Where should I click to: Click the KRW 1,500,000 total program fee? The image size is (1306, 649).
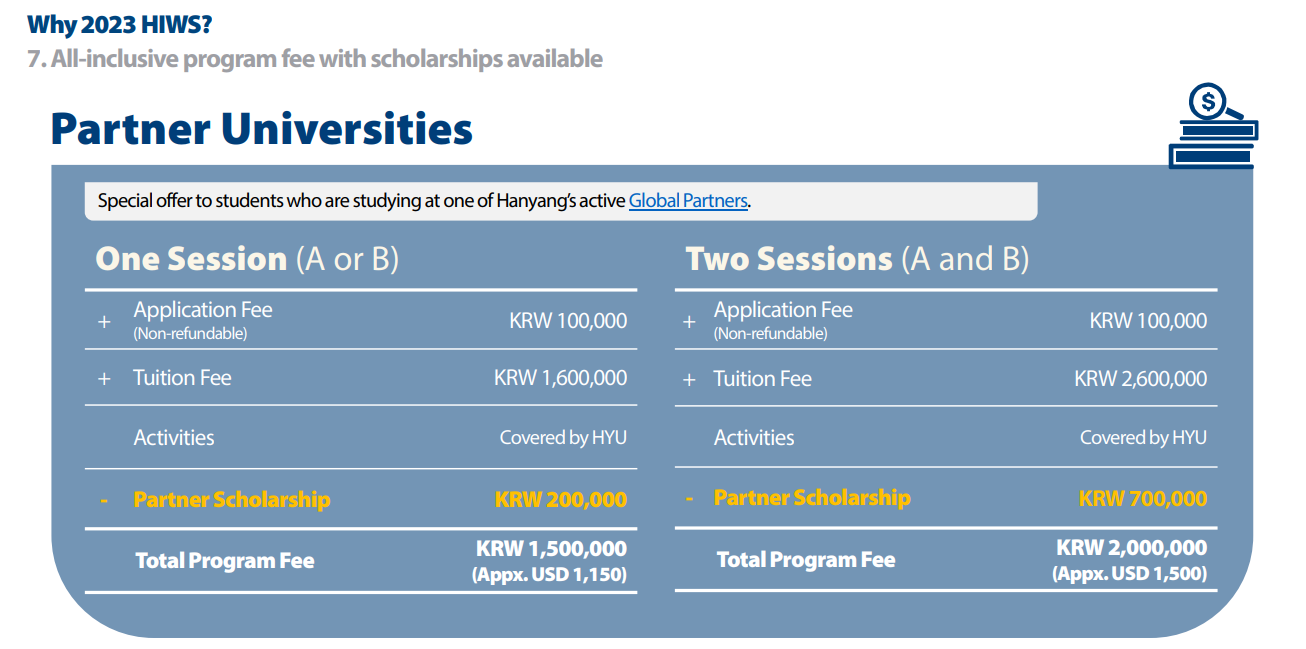coord(551,549)
